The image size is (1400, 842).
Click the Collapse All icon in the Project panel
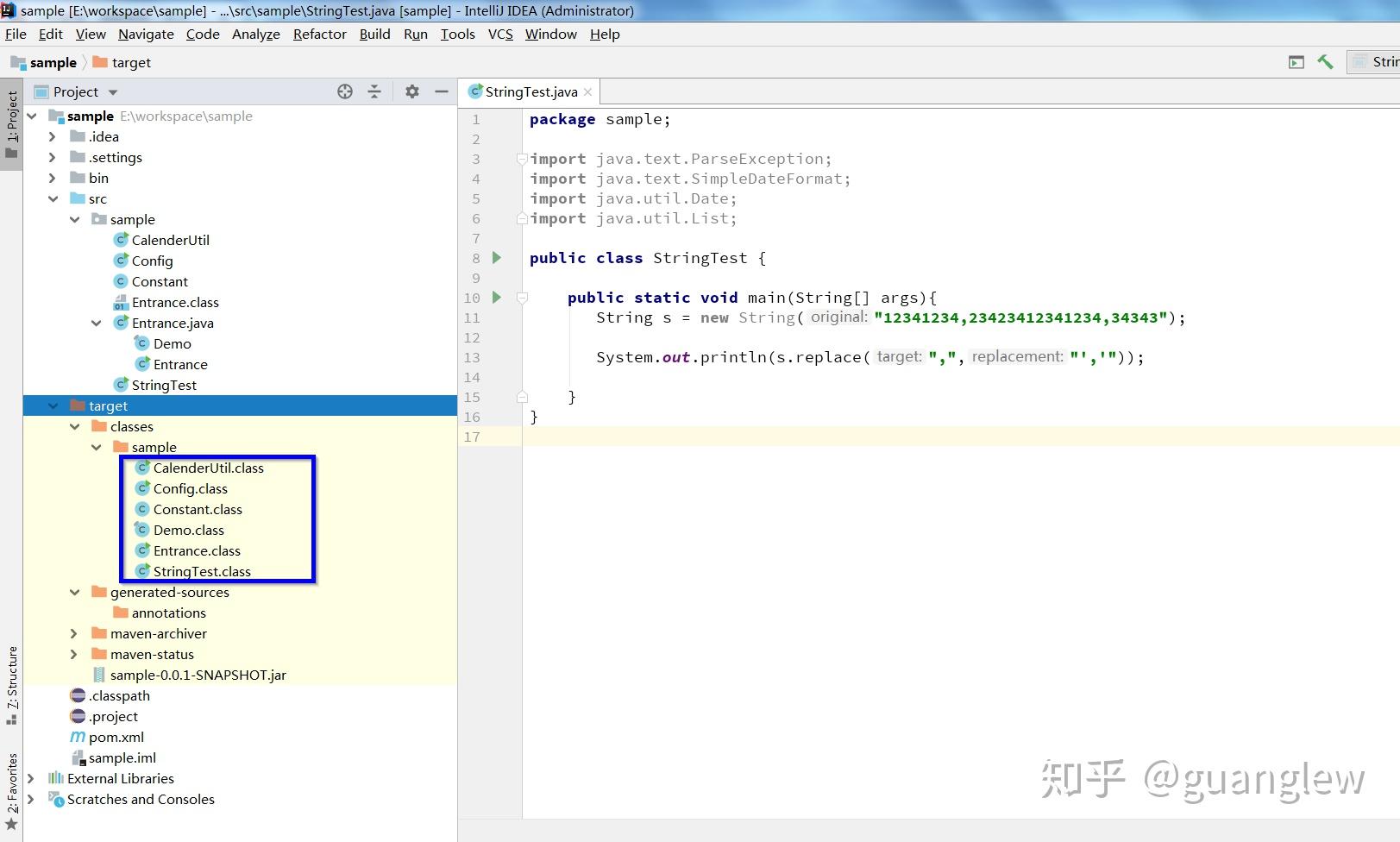click(x=374, y=91)
